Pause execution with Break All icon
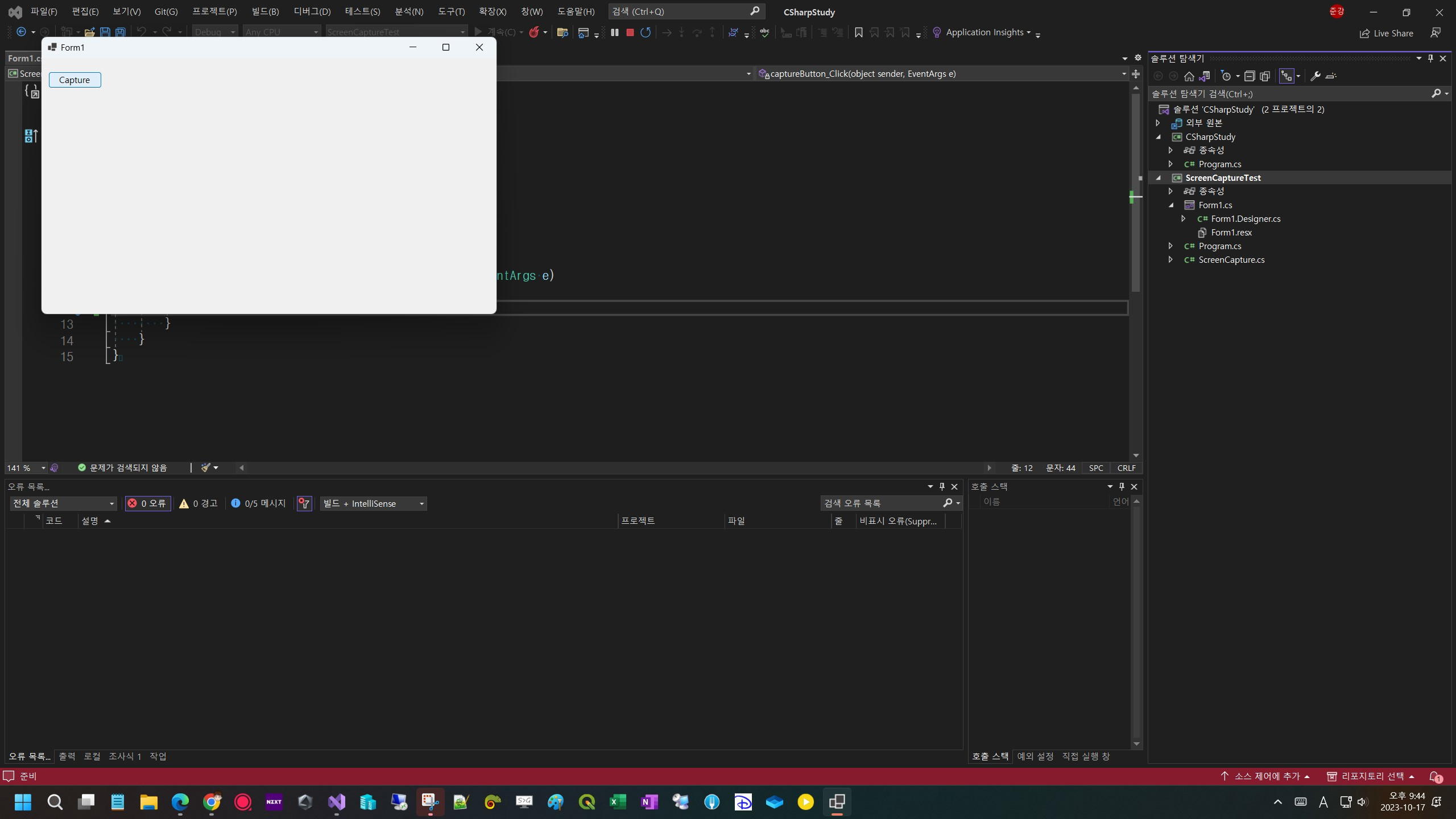Screen dimensions: 1456x819 [614, 32]
